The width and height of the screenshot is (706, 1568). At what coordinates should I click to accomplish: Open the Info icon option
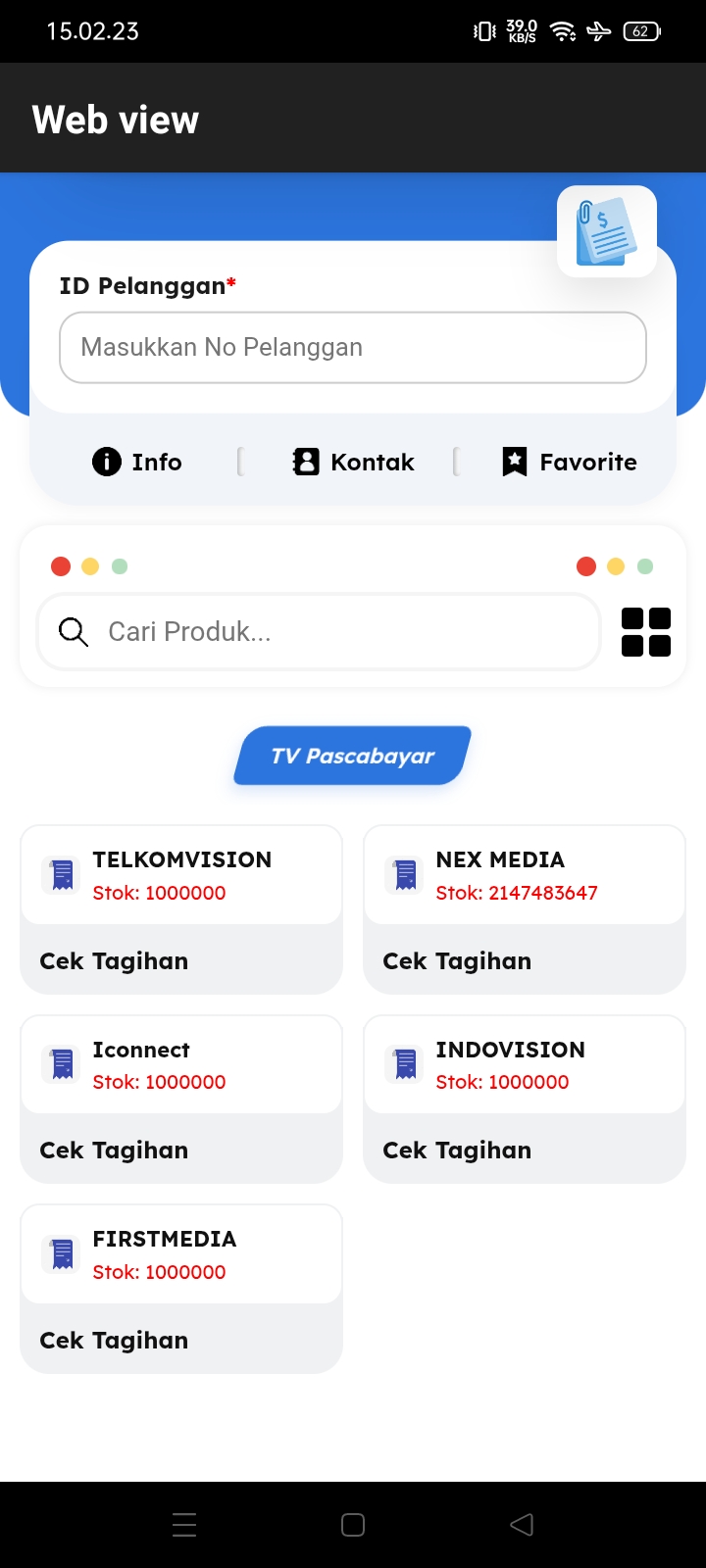[107, 462]
